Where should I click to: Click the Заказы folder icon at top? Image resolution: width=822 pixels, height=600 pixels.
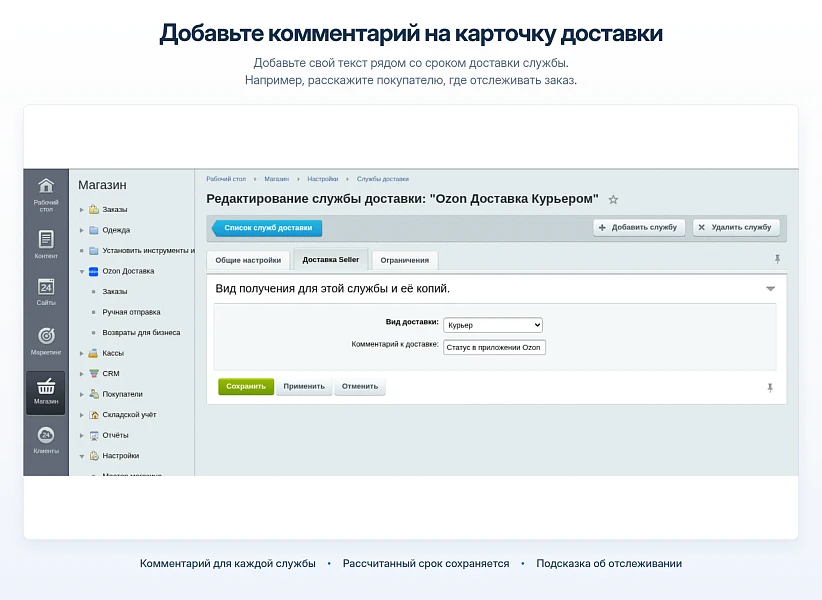[94, 210]
